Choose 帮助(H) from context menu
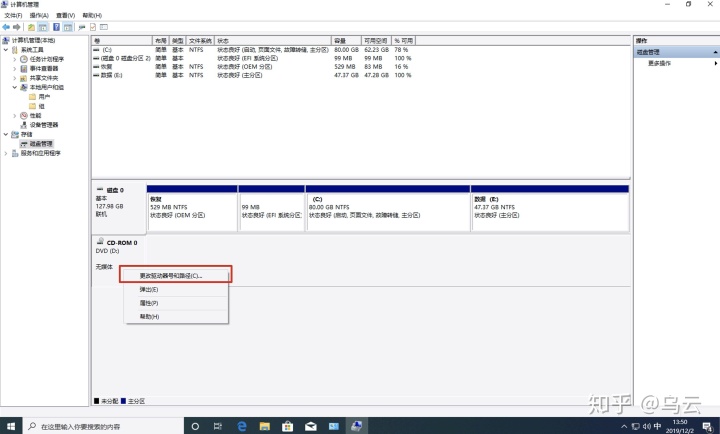 pyautogui.click(x=176, y=316)
